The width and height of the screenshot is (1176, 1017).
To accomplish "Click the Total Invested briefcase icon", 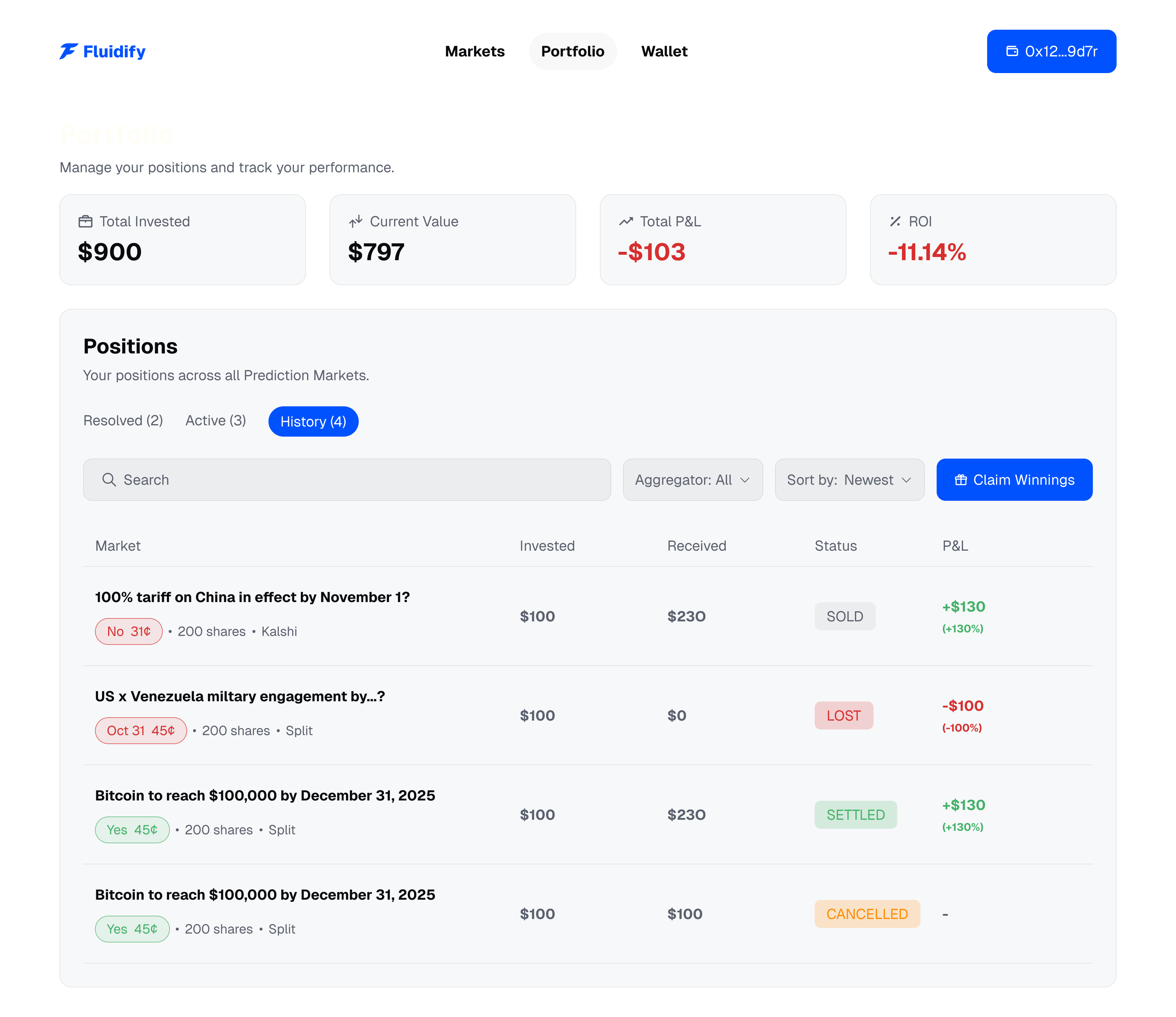I will (85, 221).
